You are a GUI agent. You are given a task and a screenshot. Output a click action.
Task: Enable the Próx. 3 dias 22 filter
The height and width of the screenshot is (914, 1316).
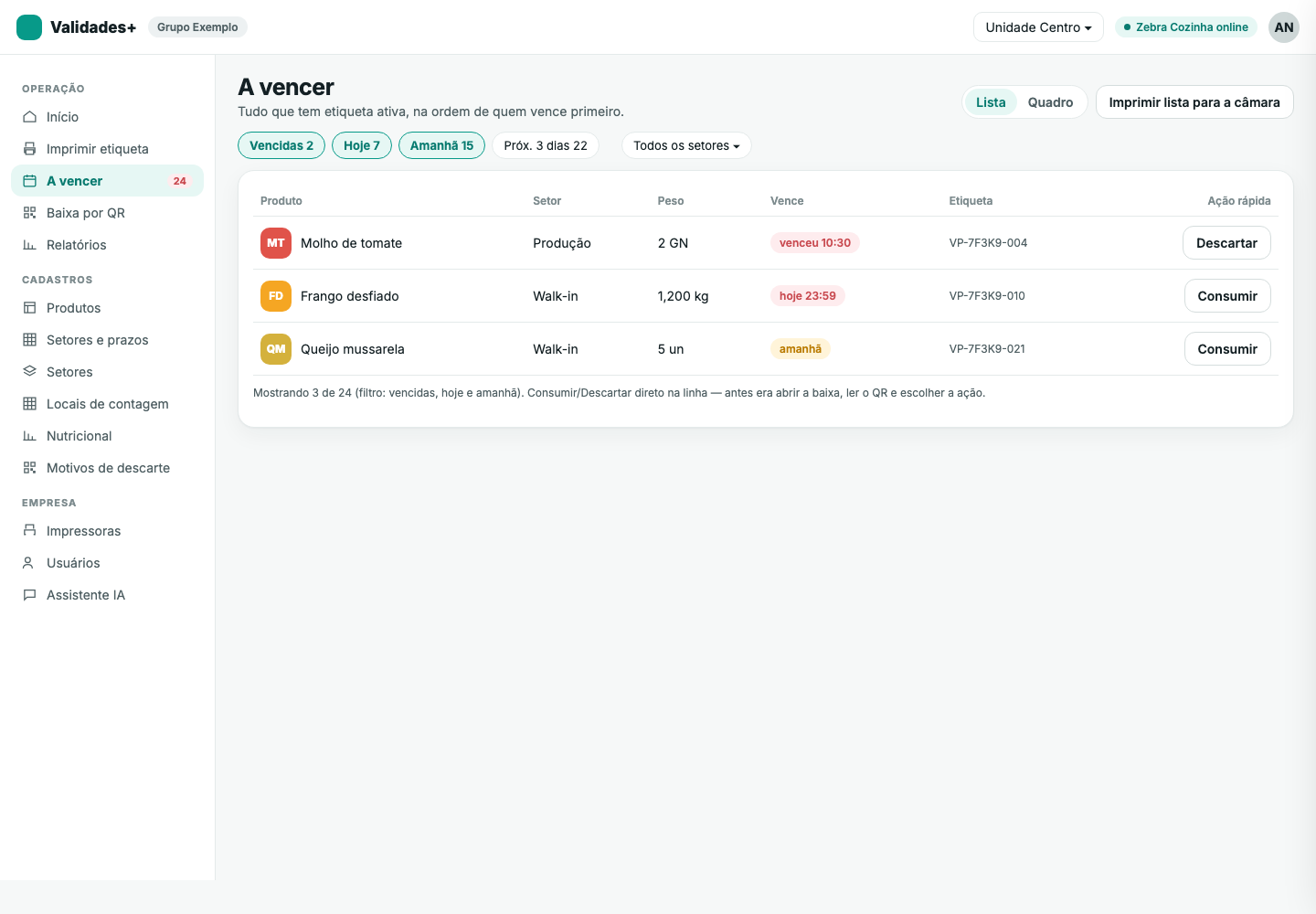546,145
